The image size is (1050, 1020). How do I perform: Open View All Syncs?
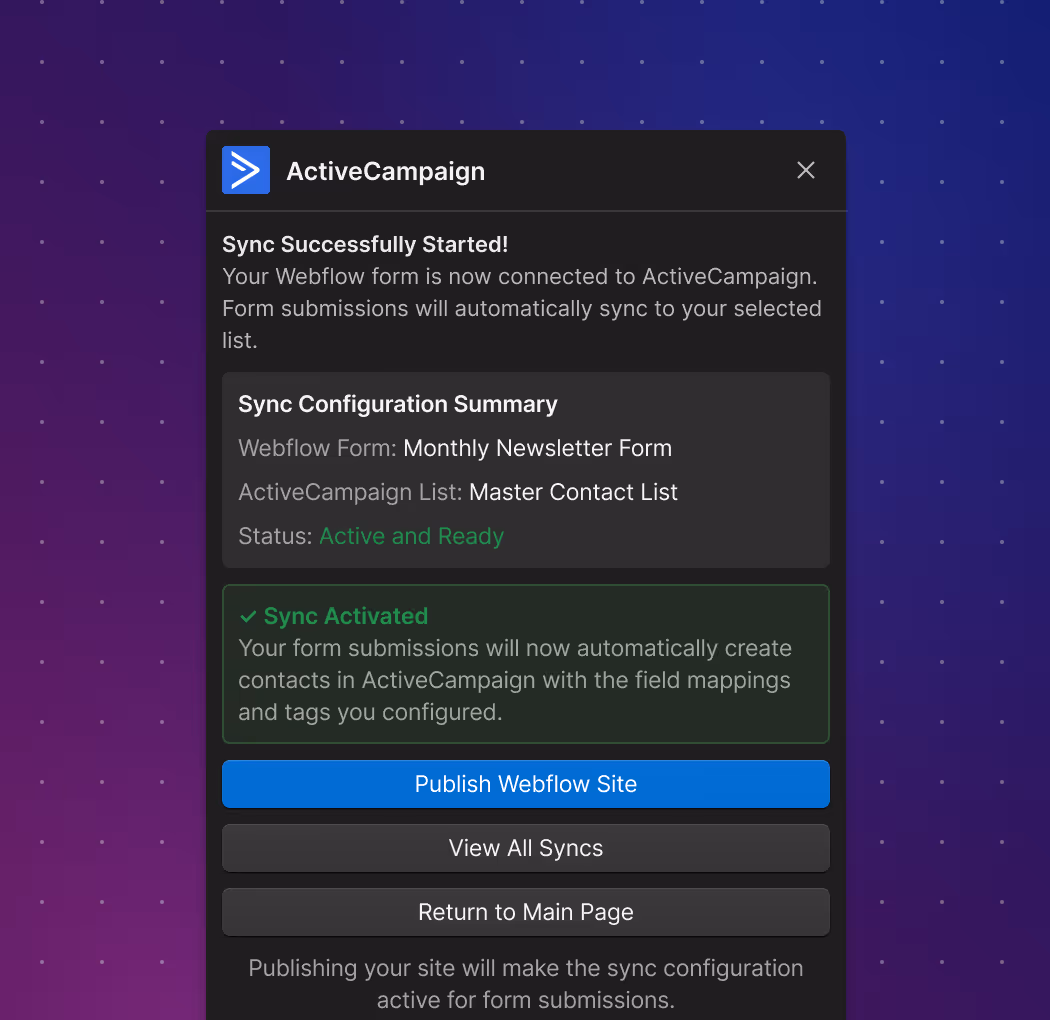pyautogui.click(x=526, y=848)
